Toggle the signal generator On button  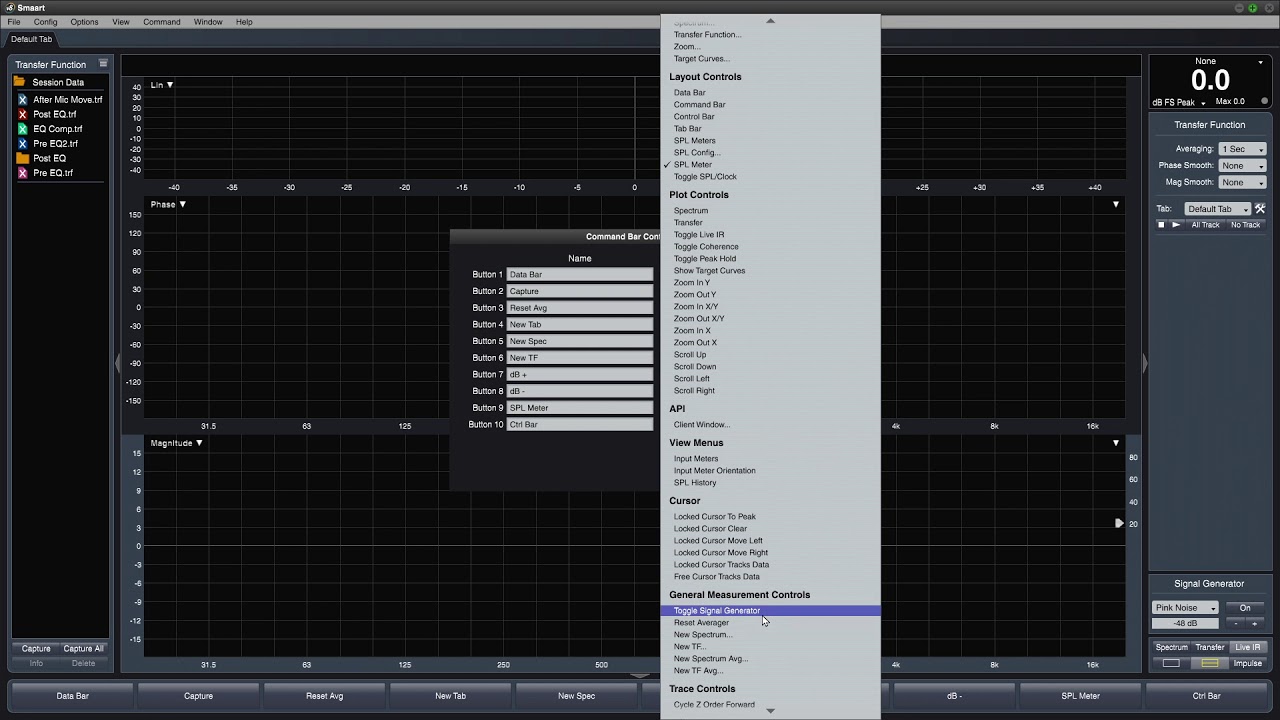click(x=1245, y=608)
